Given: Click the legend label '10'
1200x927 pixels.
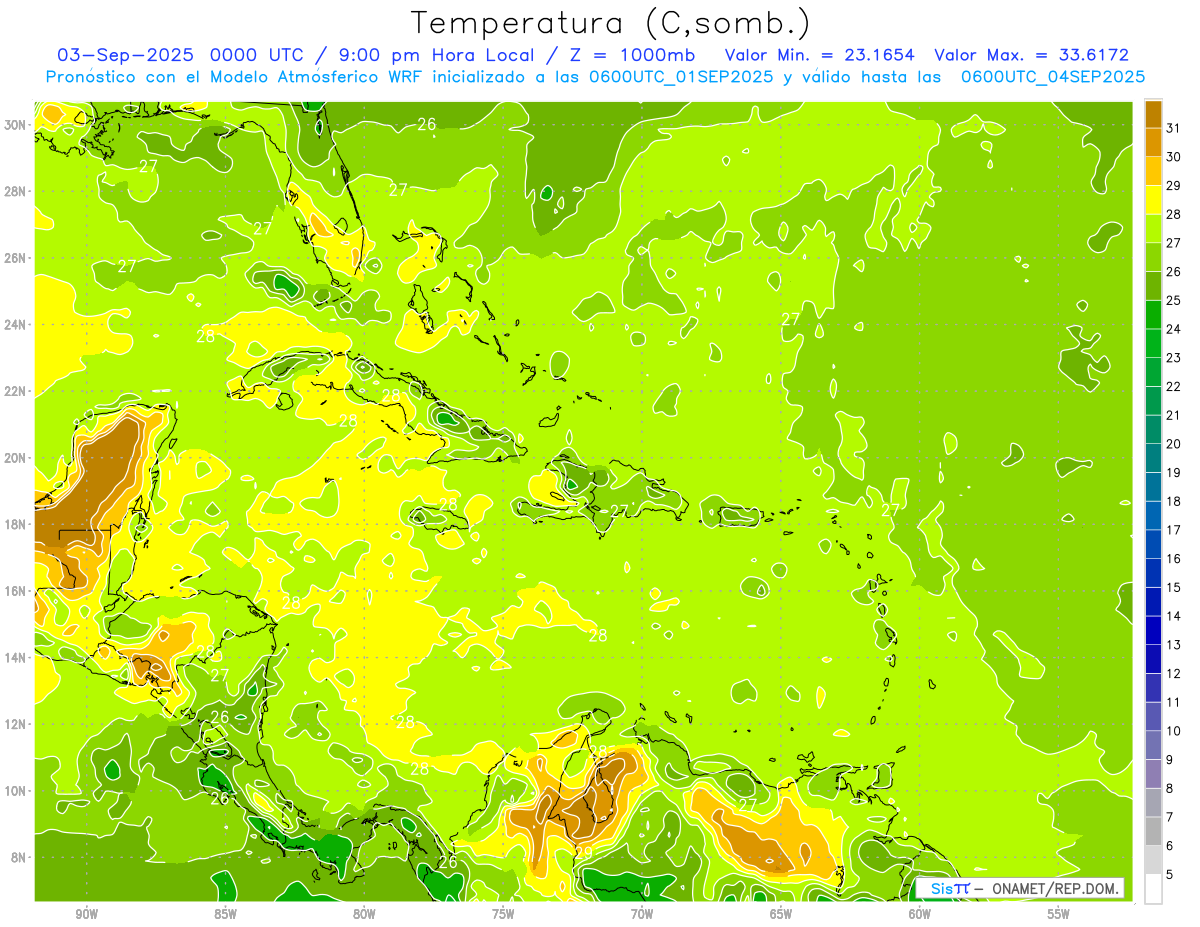Looking at the screenshot, I should tap(1173, 731).
